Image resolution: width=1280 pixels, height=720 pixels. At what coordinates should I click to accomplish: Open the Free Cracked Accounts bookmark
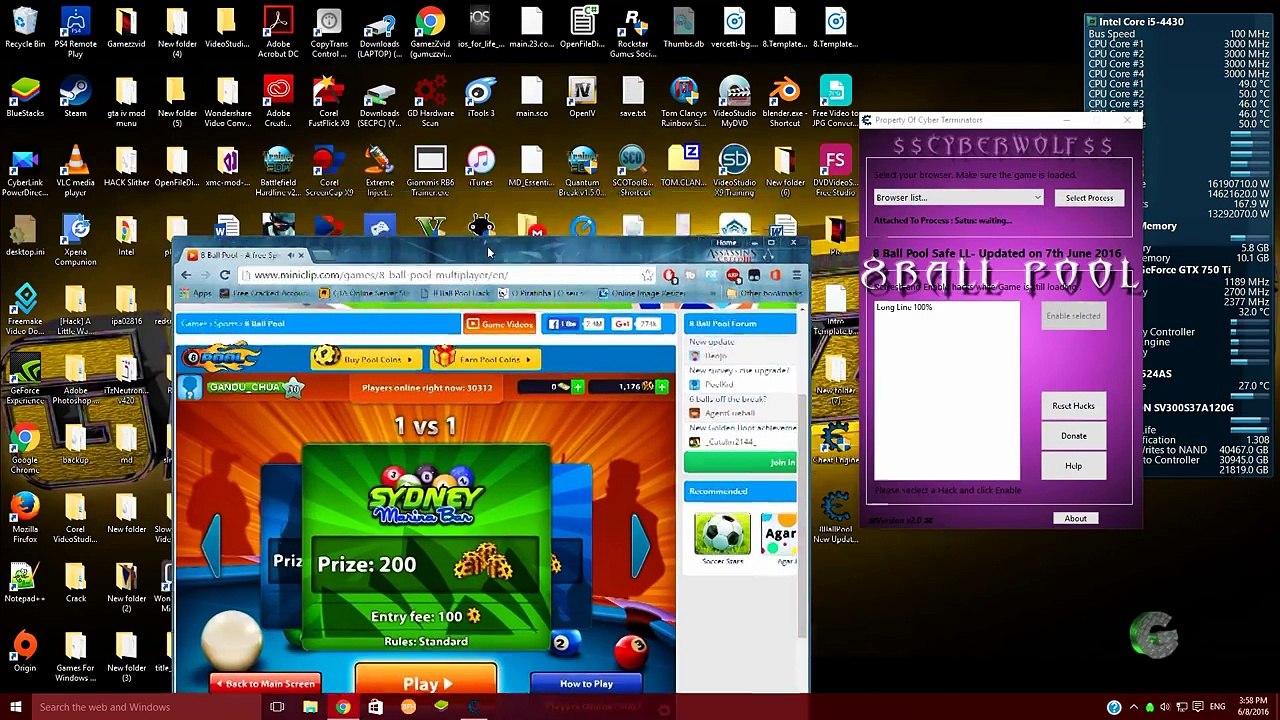[264, 293]
